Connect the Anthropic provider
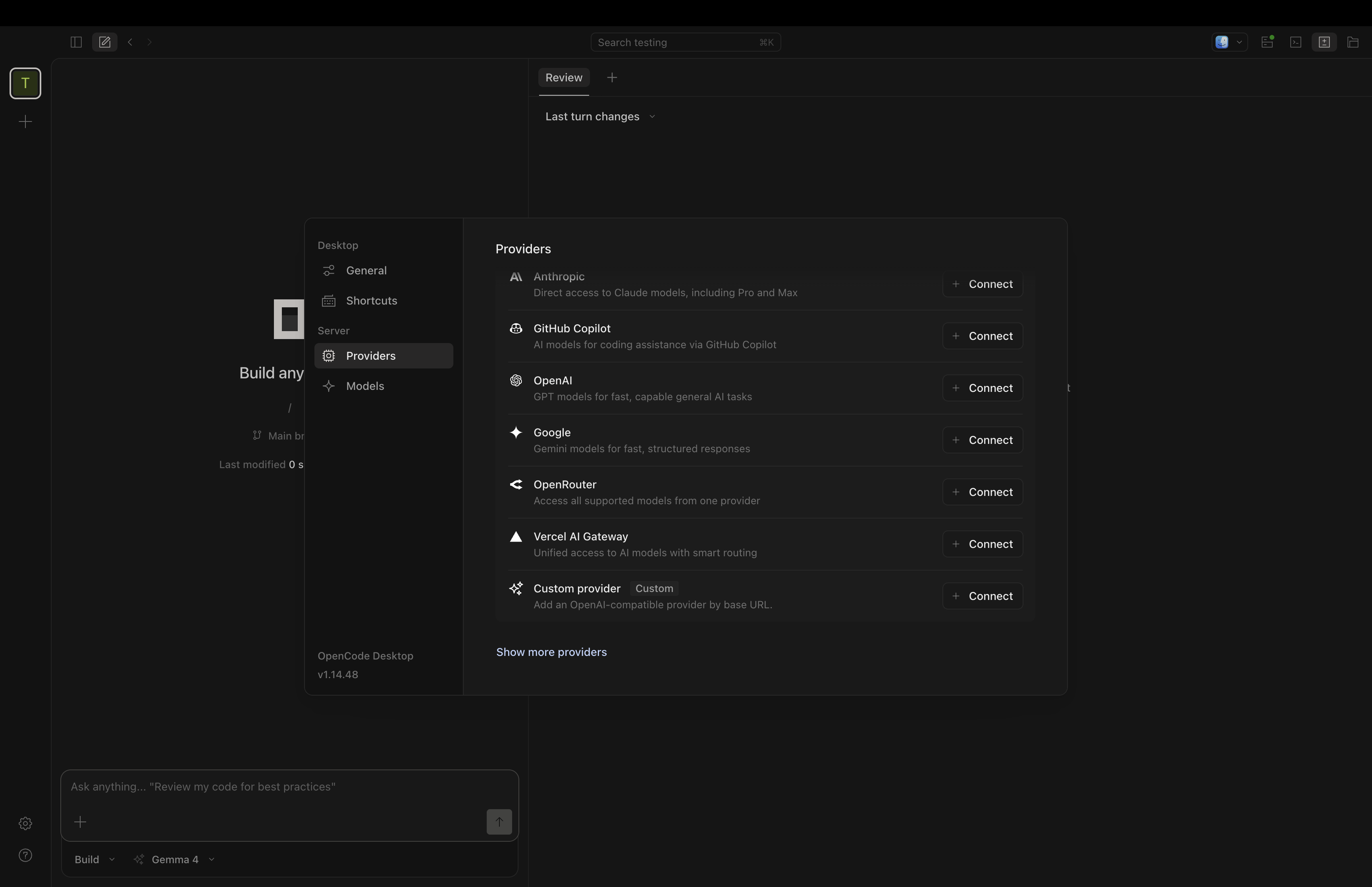Image resolution: width=1372 pixels, height=887 pixels. [x=982, y=284]
